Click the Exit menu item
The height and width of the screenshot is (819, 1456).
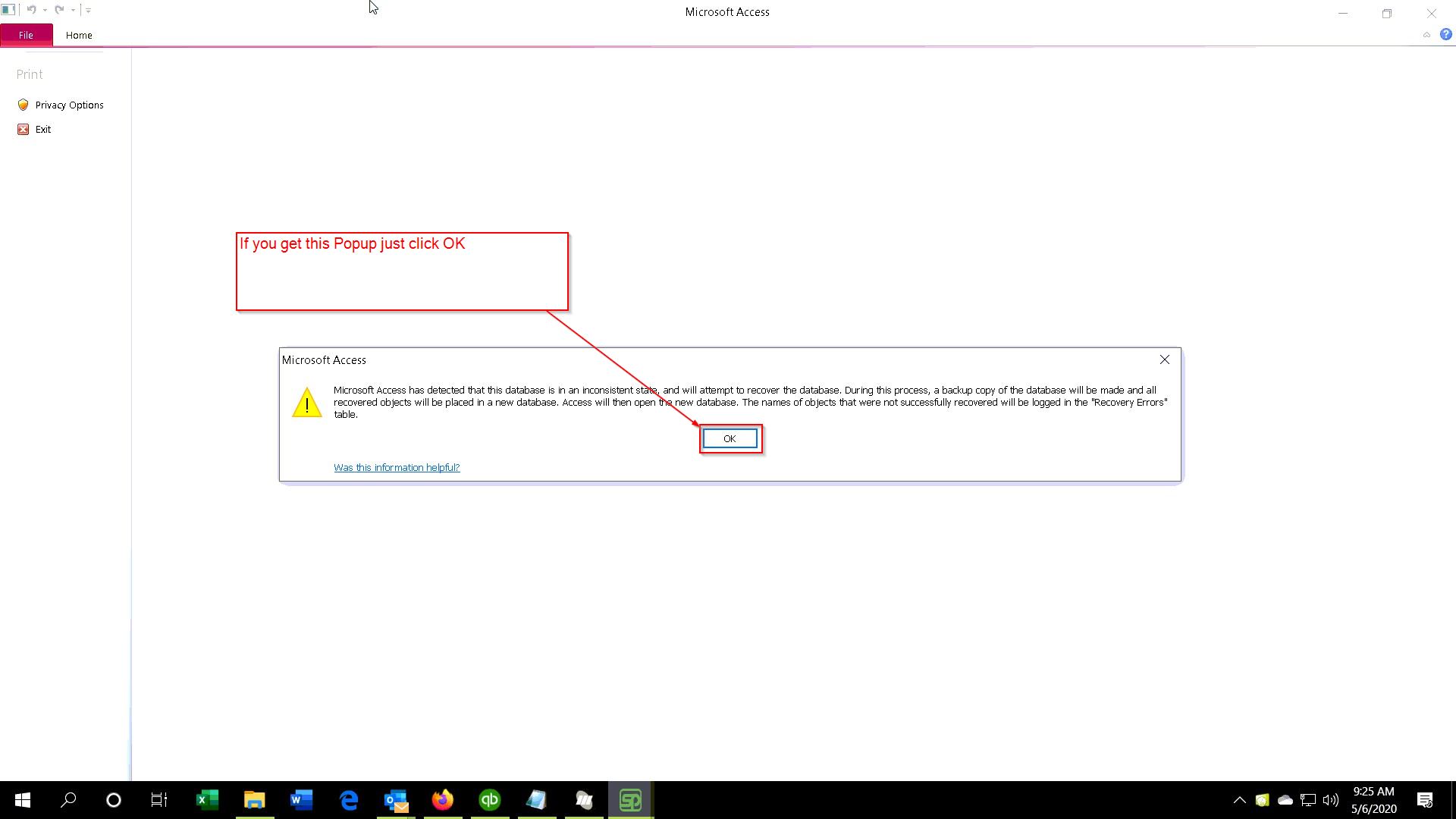[43, 130]
